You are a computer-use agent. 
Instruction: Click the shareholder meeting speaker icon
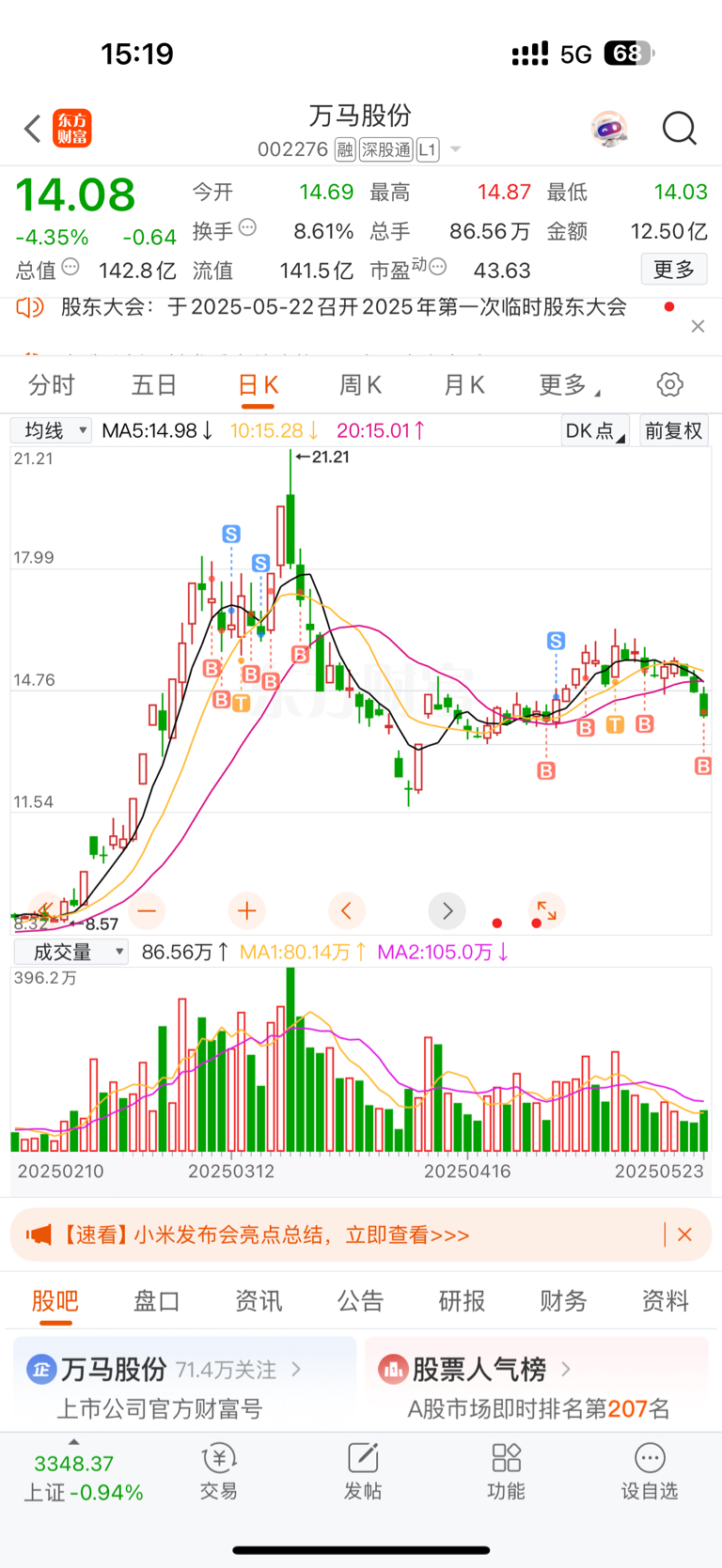(30, 307)
